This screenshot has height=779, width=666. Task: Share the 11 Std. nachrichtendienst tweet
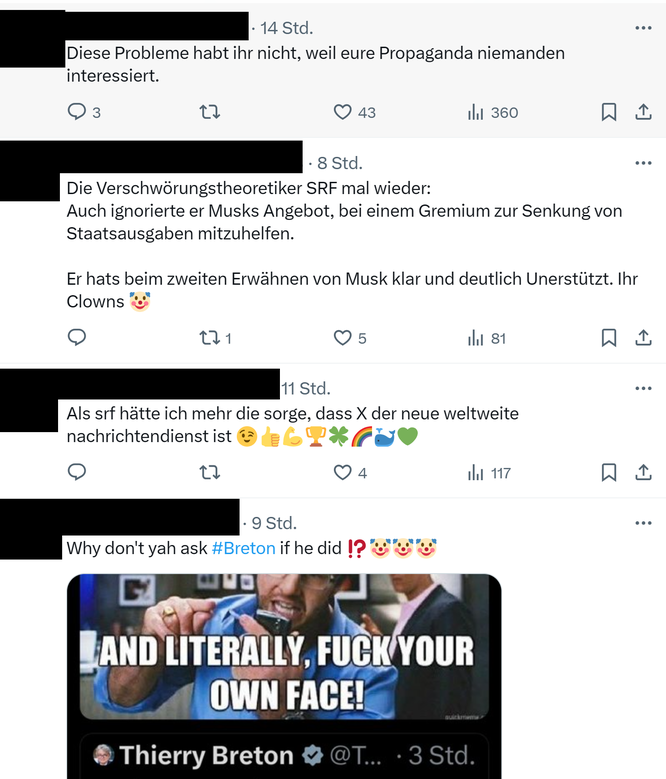643,472
